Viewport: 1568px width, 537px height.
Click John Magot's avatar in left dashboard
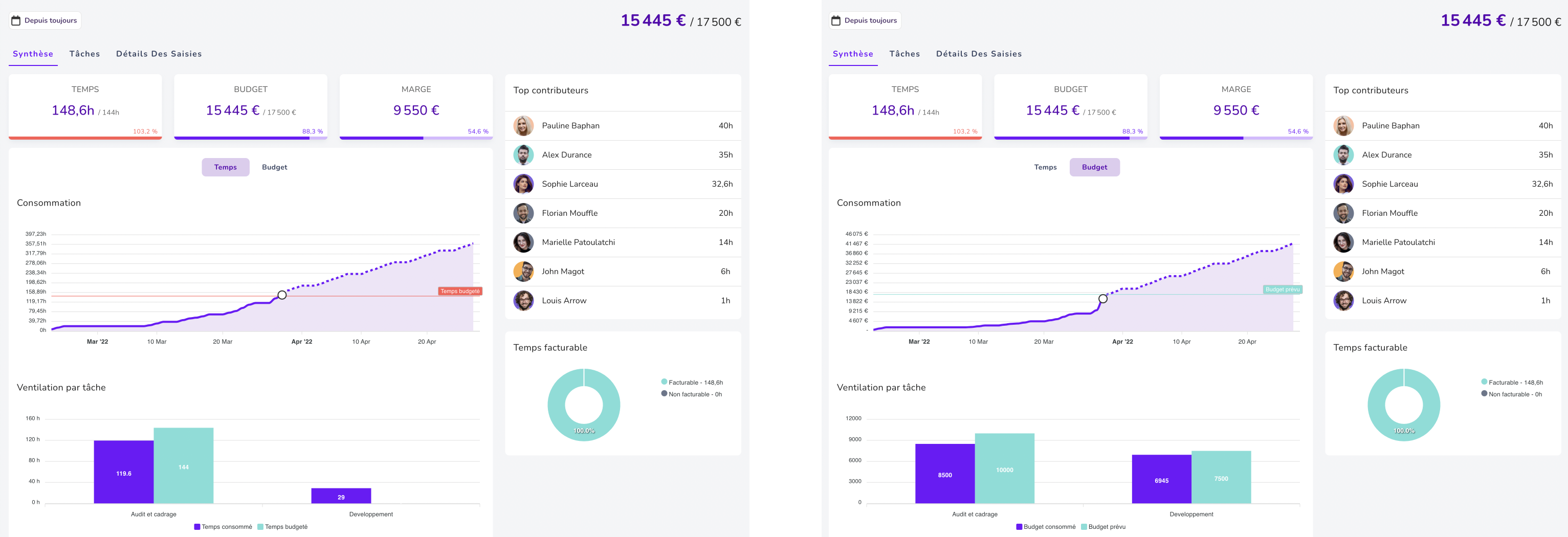(x=523, y=272)
